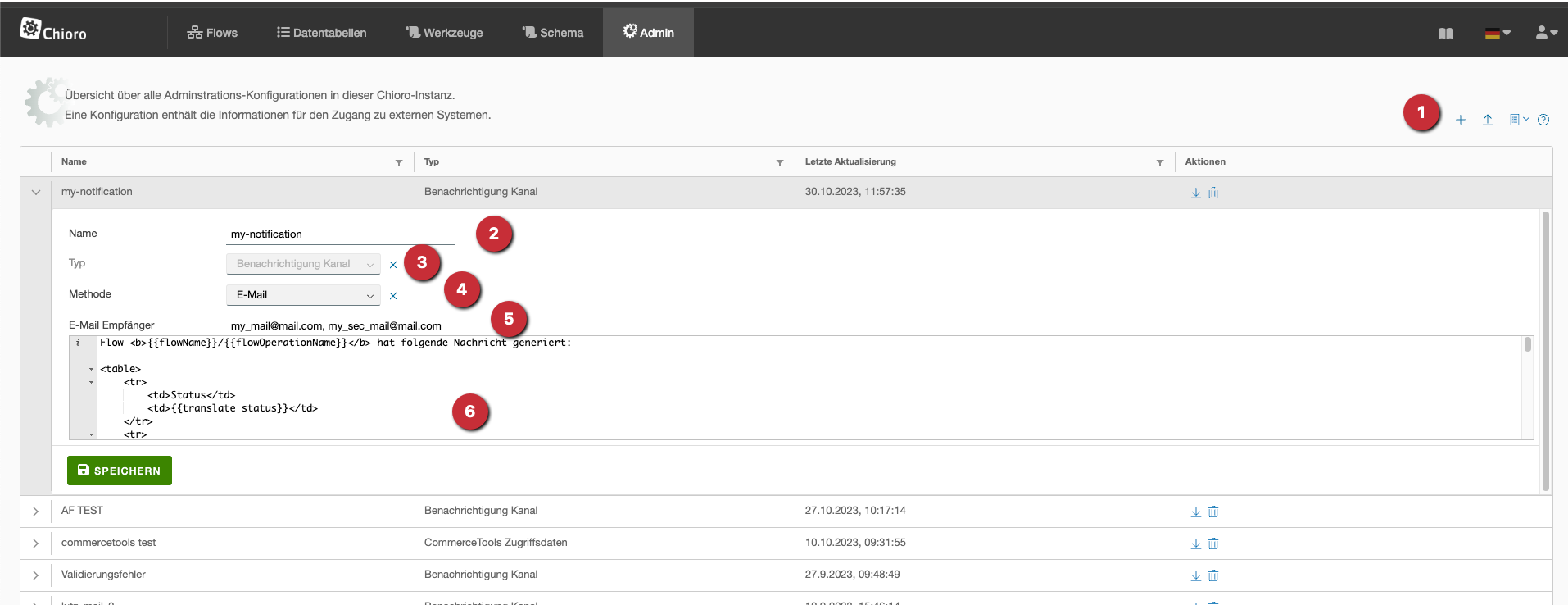Collapse the my-notification row
The width and height of the screenshot is (1568, 605).
click(x=36, y=193)
